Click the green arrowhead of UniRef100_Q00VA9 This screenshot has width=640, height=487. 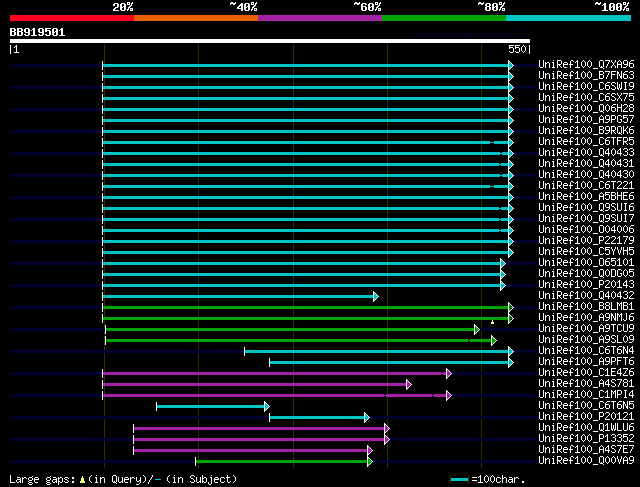(370, 462)
